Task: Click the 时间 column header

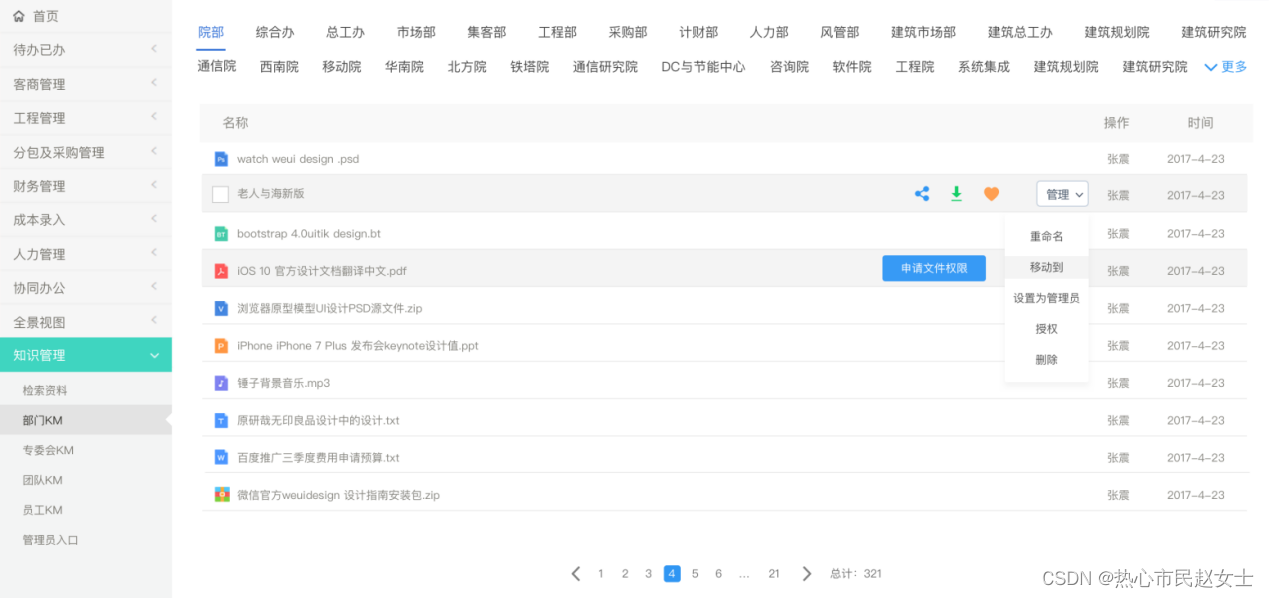Action: [1200, 123]
